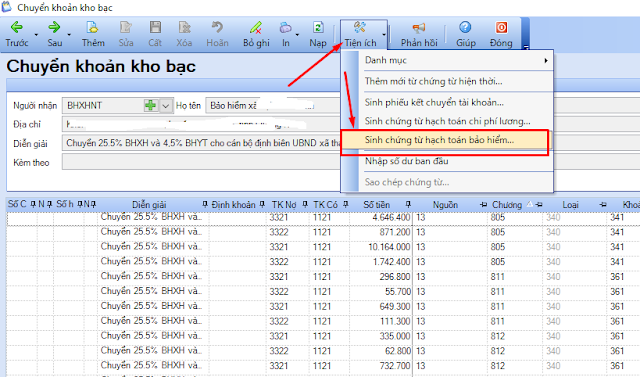Open dropdown arrow beside In
The image size is (640, 377).
click(297, 35)
